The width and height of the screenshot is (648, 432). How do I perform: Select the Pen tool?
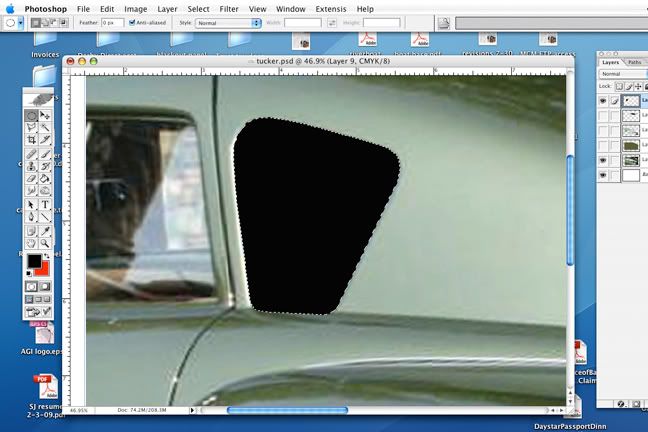click(31, 217)
